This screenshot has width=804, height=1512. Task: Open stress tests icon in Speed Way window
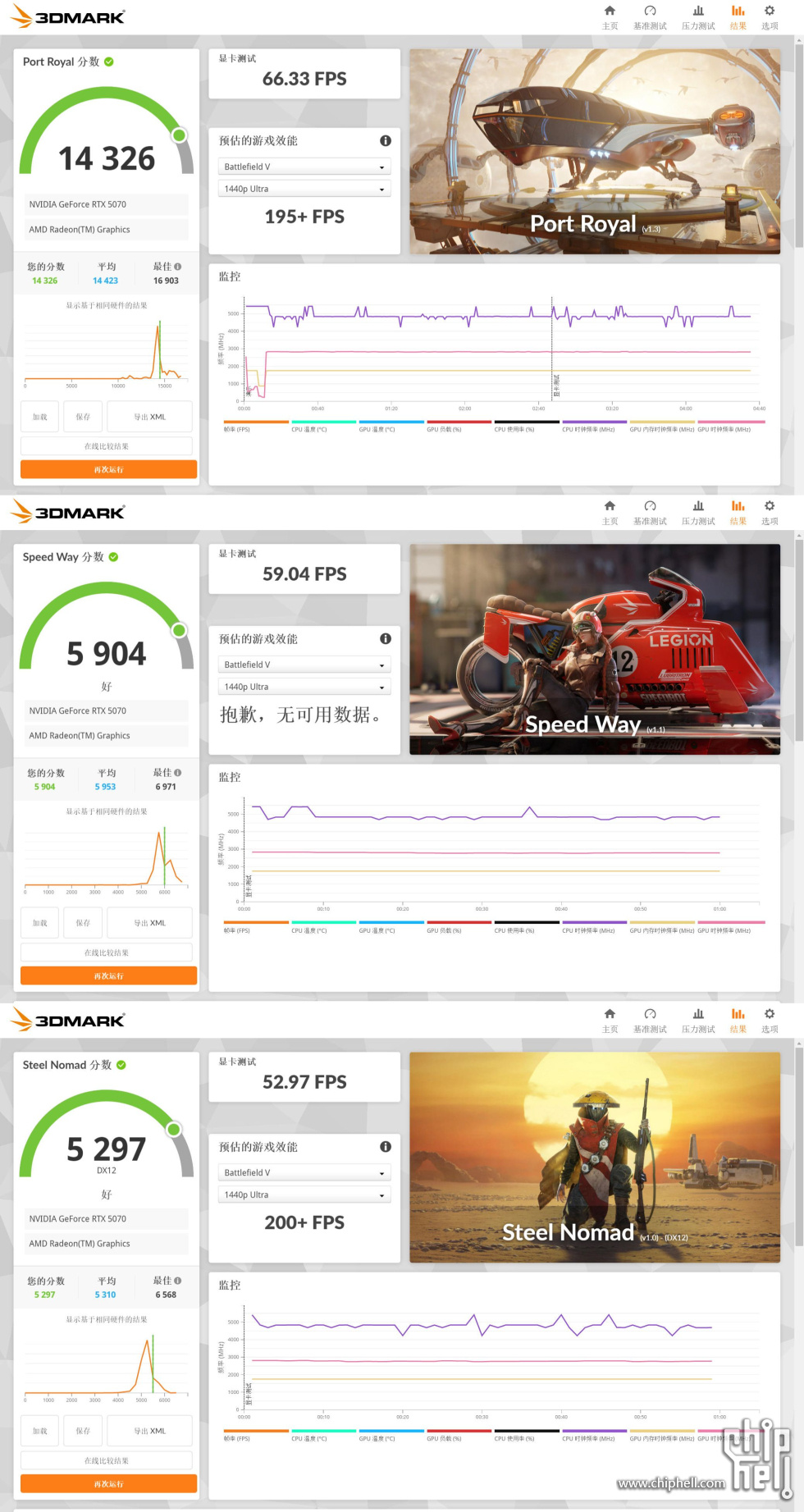tap(698, 506)
